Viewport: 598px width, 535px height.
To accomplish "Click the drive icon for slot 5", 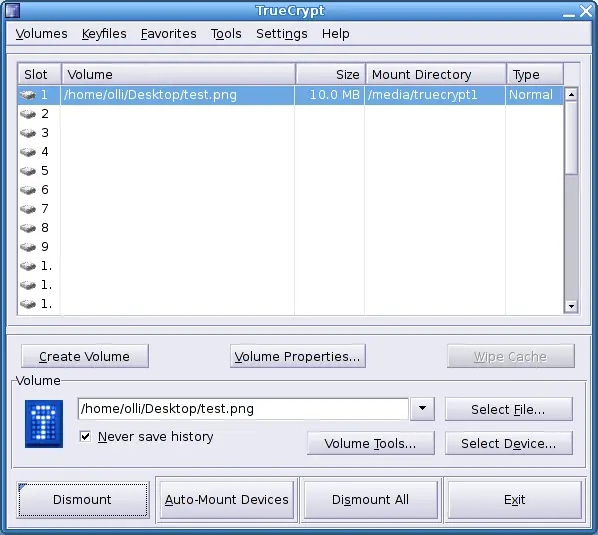I will 28,171.
